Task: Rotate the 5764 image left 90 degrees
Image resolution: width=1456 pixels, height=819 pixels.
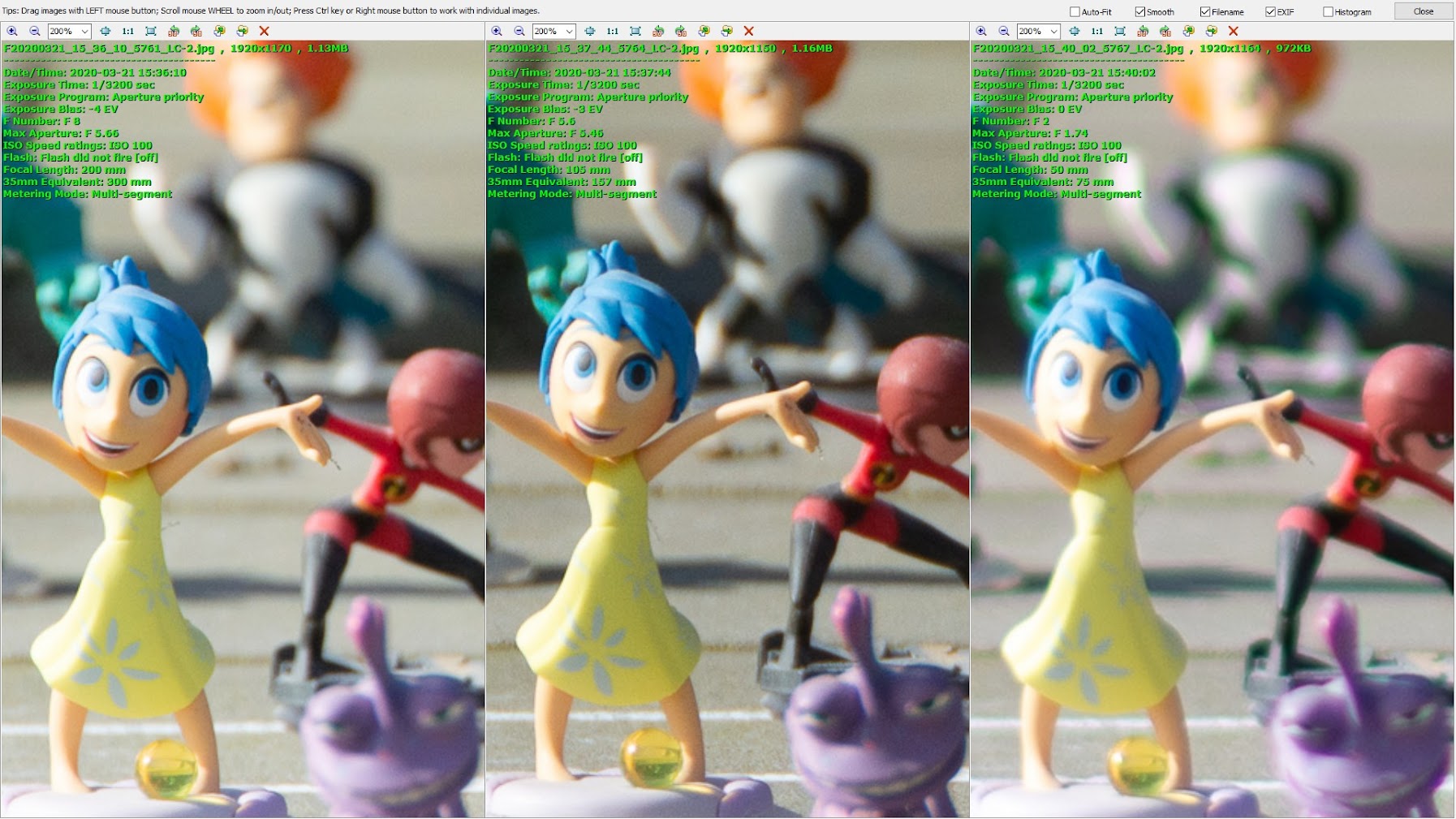Action: click(658, 31)
